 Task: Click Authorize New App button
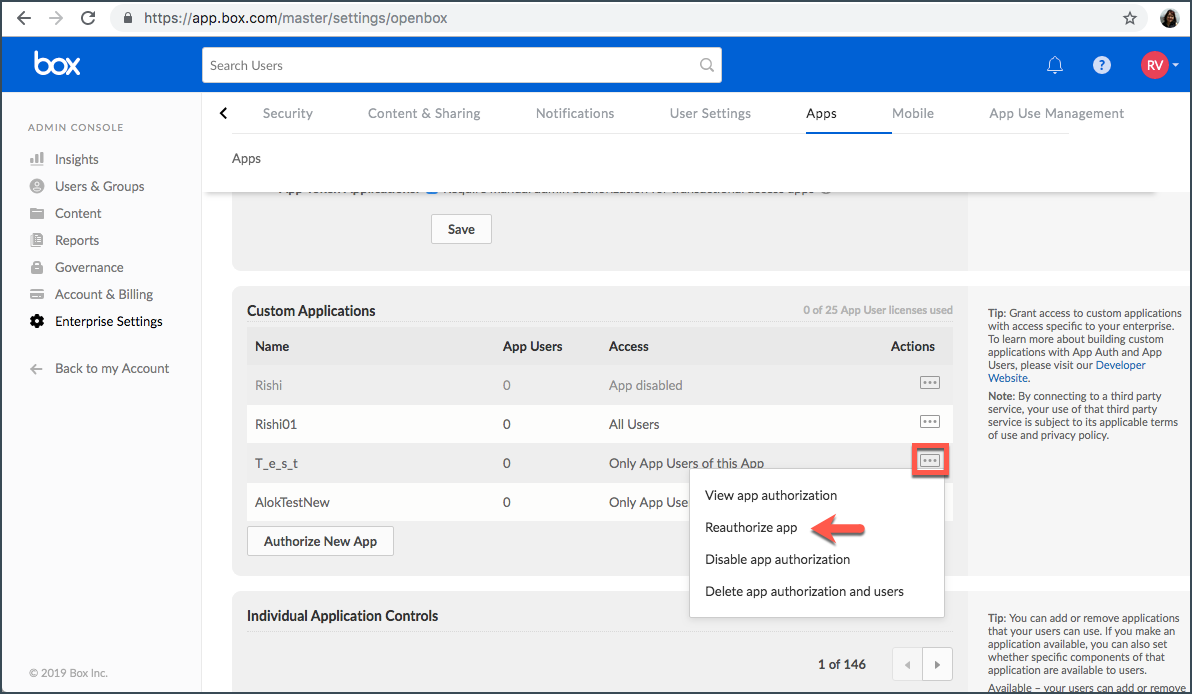(x=320, y=541)
